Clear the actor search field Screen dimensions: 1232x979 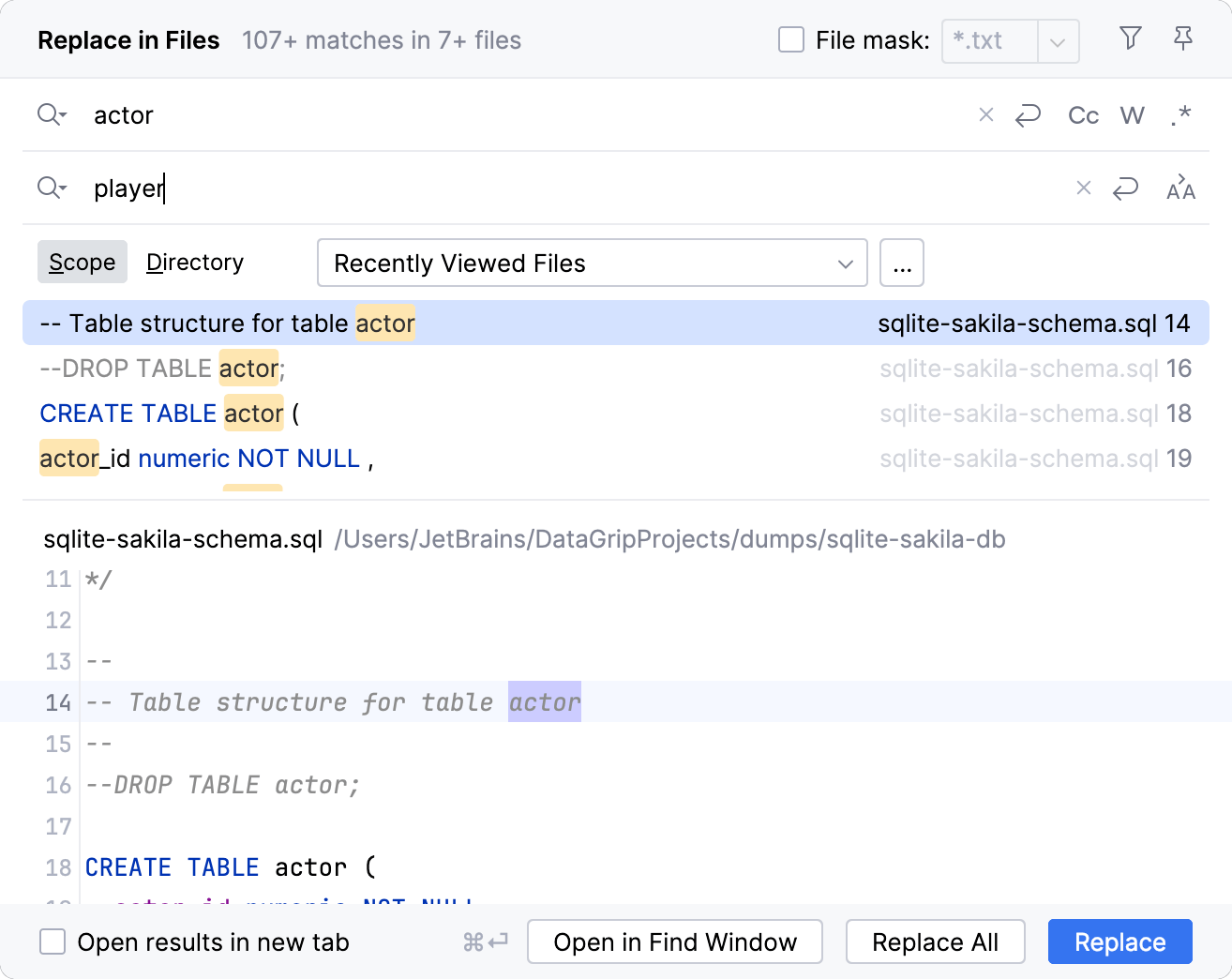tap(985, 114)
